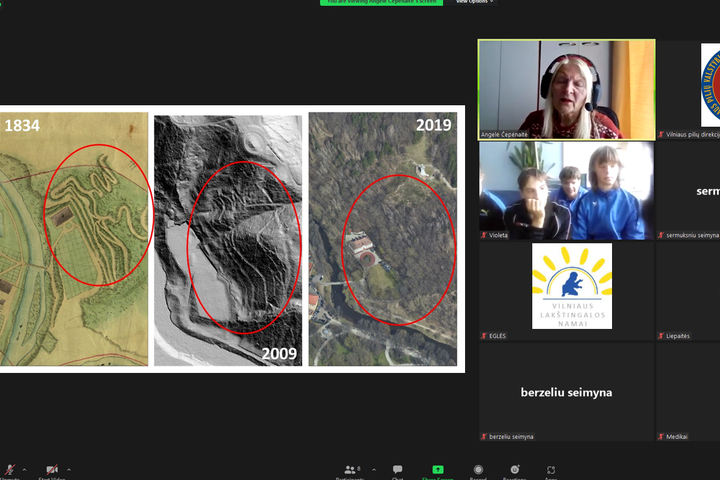Start the camera video
The image size is (720, 480).
(x=51, y=471)
